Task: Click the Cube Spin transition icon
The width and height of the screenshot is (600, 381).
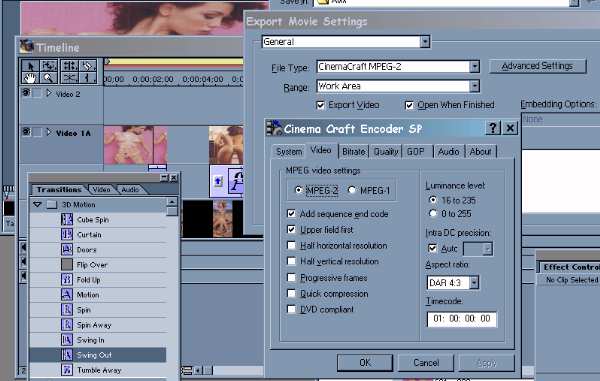Action: tap(67, 219)
